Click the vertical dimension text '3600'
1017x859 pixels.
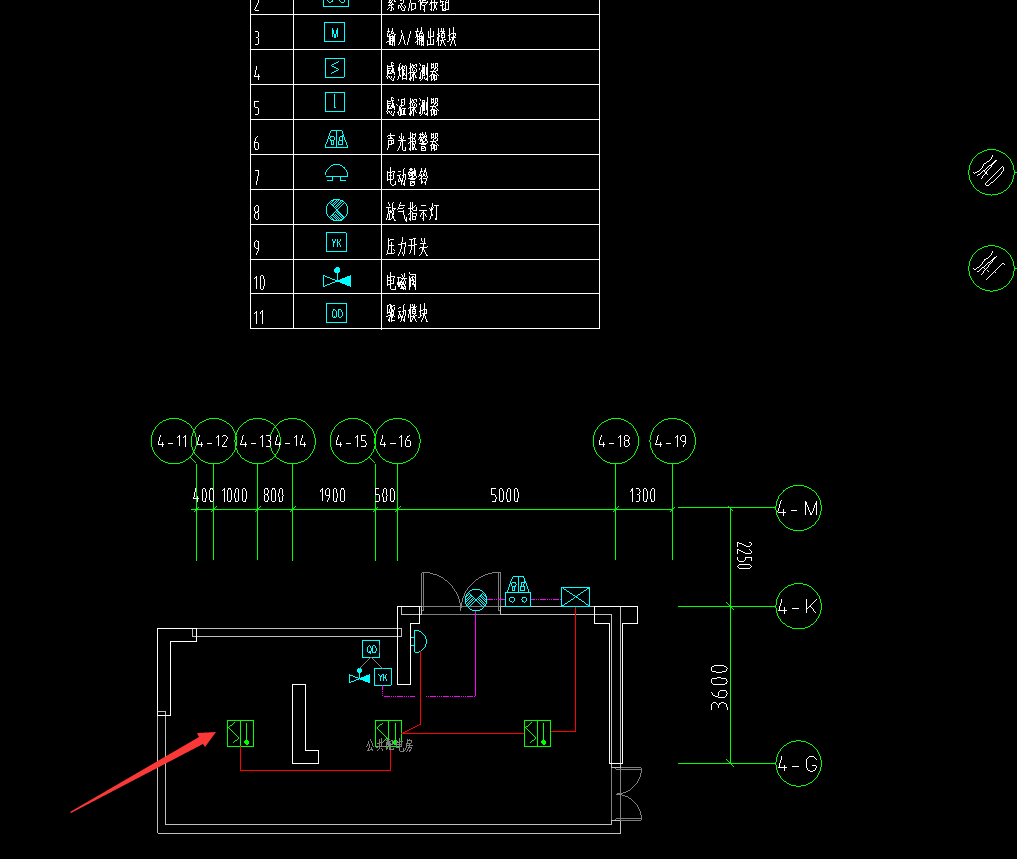coord(719,687)
